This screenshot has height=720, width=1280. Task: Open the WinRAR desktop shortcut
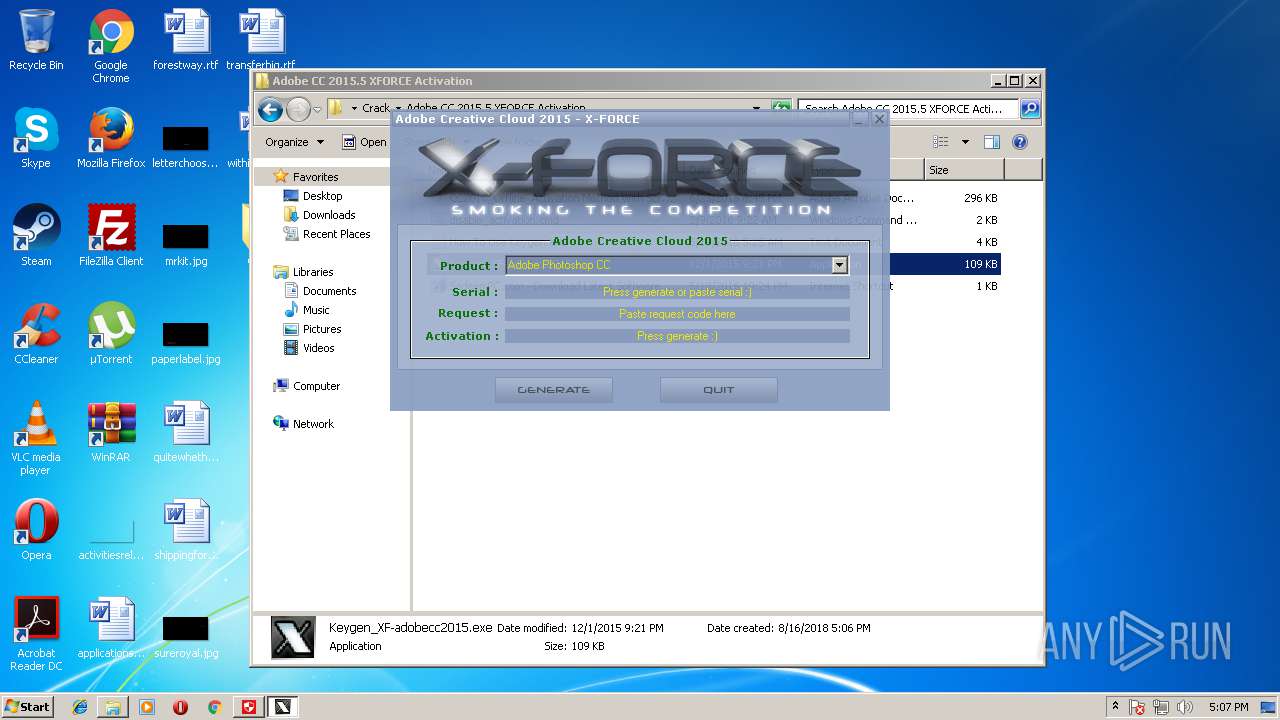pyautogui.click(x=111, y=432)
